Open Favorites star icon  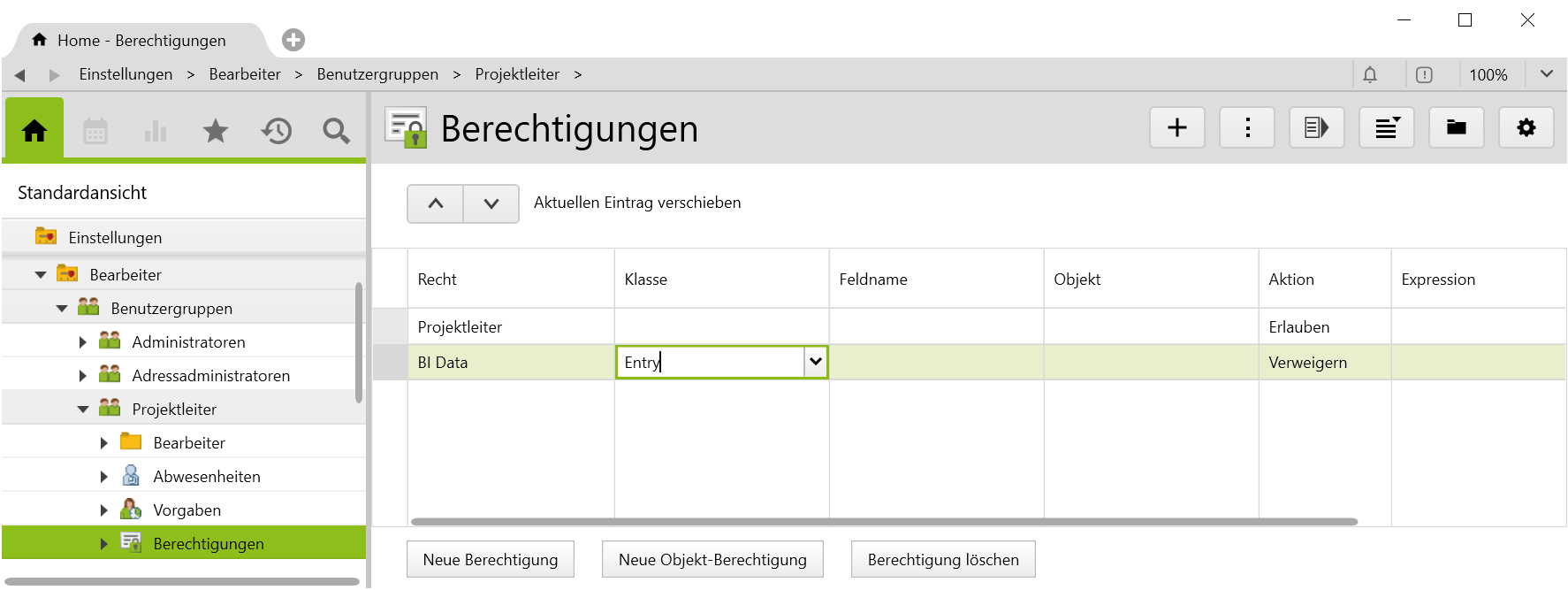click(x=216, y=132)
